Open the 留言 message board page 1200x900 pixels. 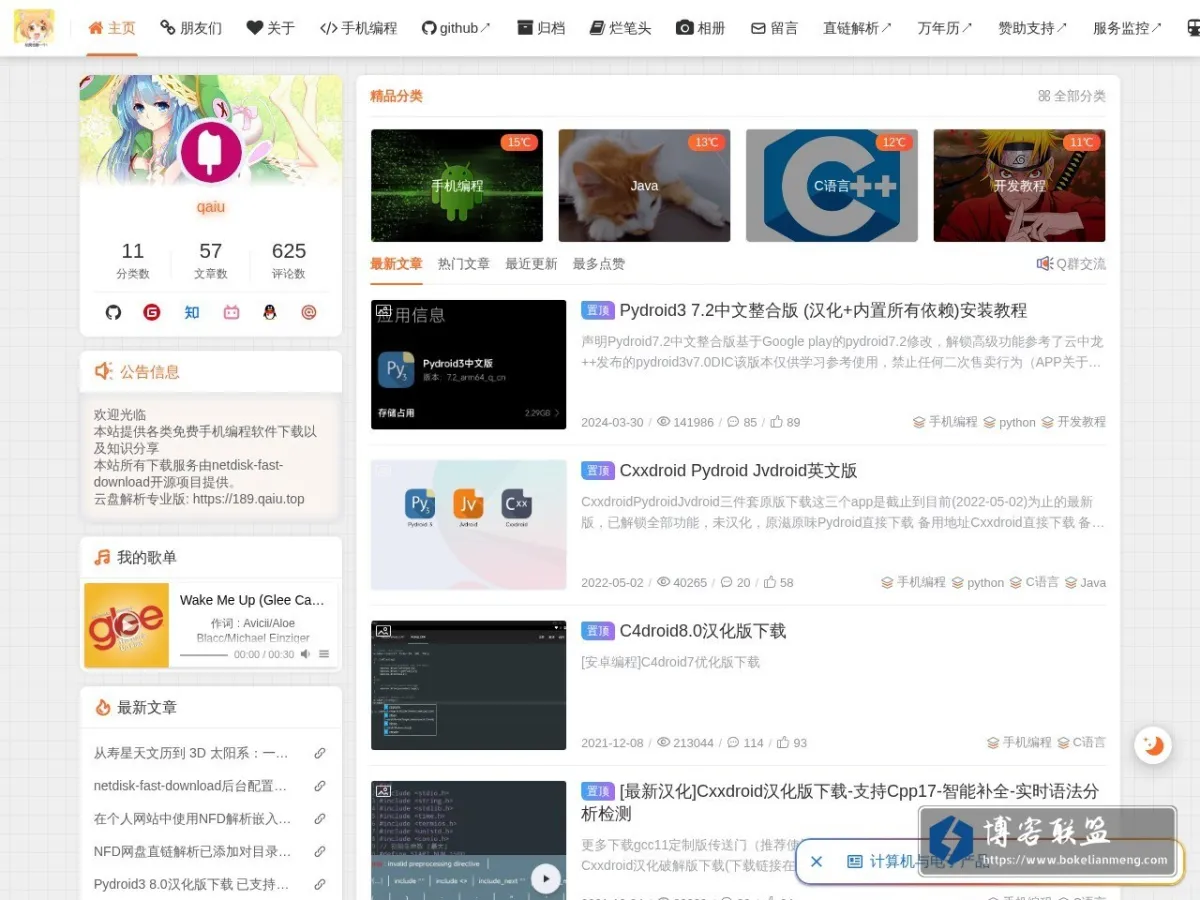click(774, 28)
